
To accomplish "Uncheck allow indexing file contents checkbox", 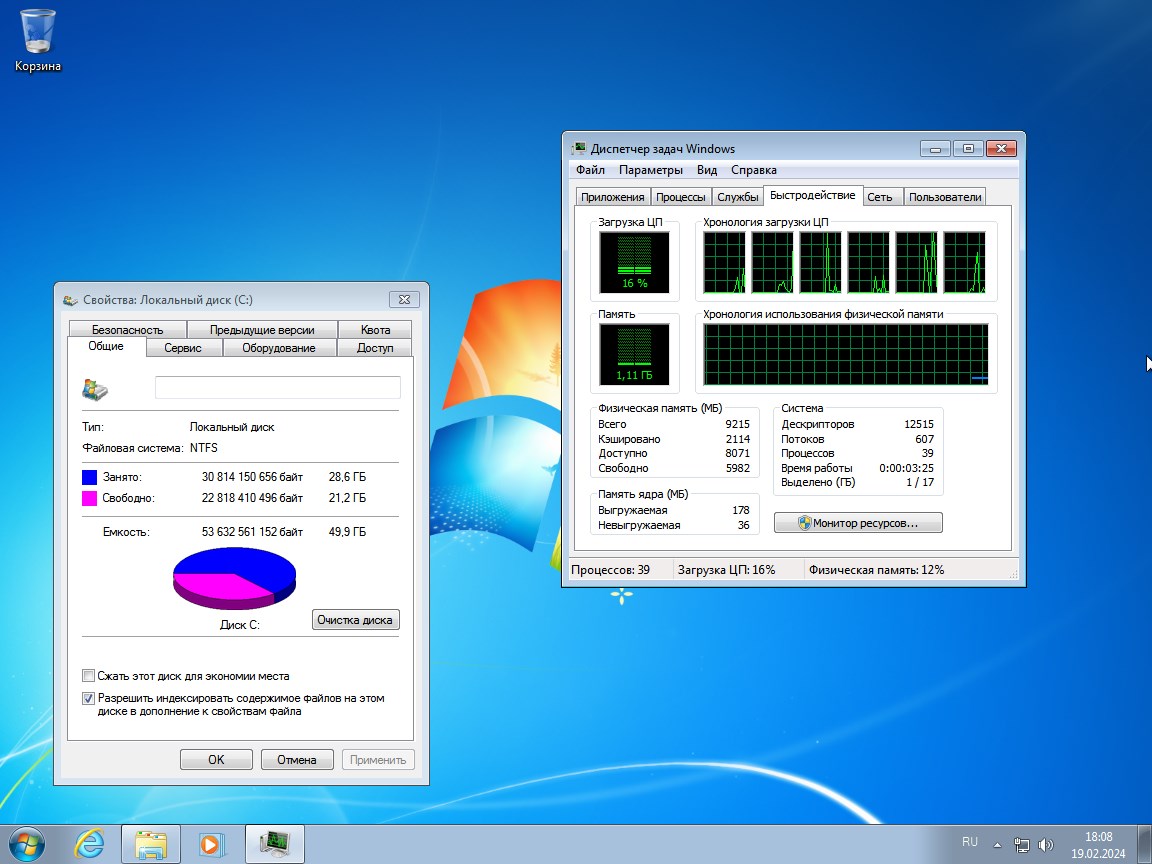I will tap(89, 698).
